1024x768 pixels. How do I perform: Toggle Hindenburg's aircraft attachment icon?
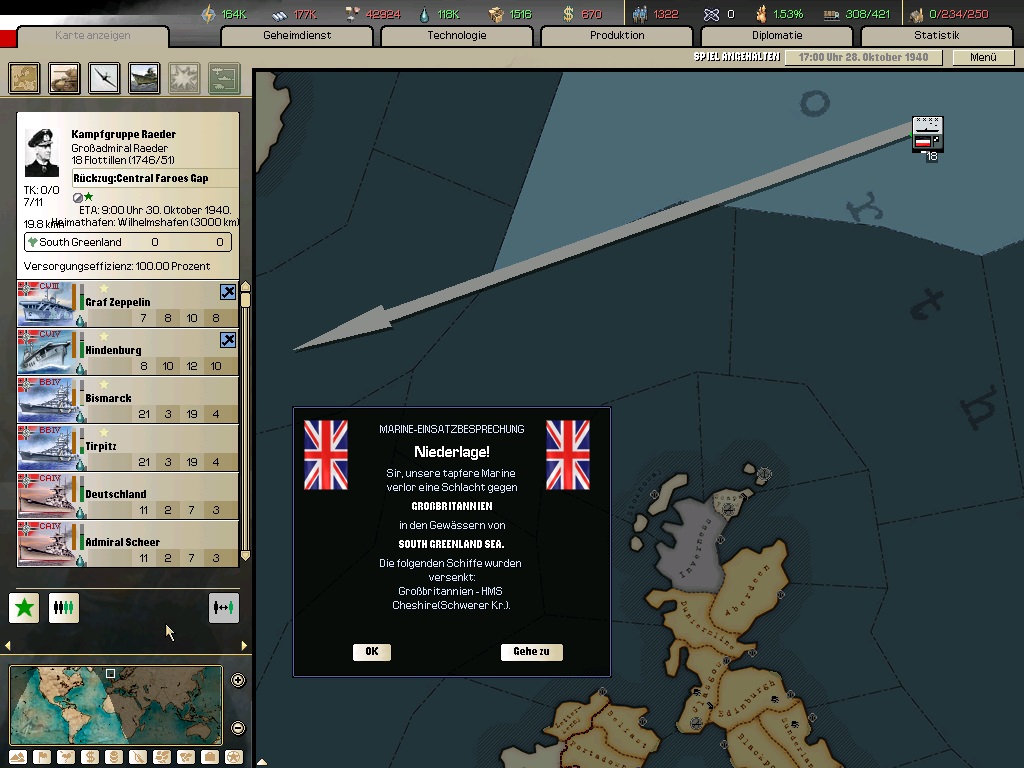point(228,340)
